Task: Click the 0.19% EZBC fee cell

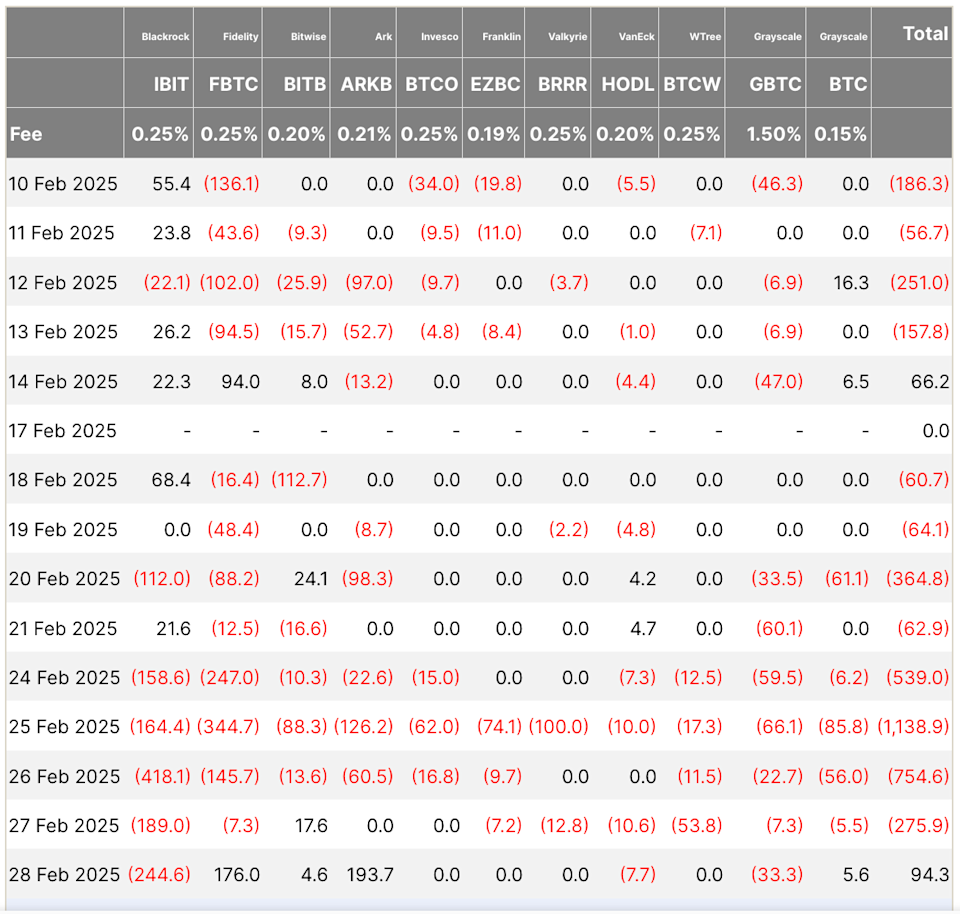Action: click(x=493, y=134)
